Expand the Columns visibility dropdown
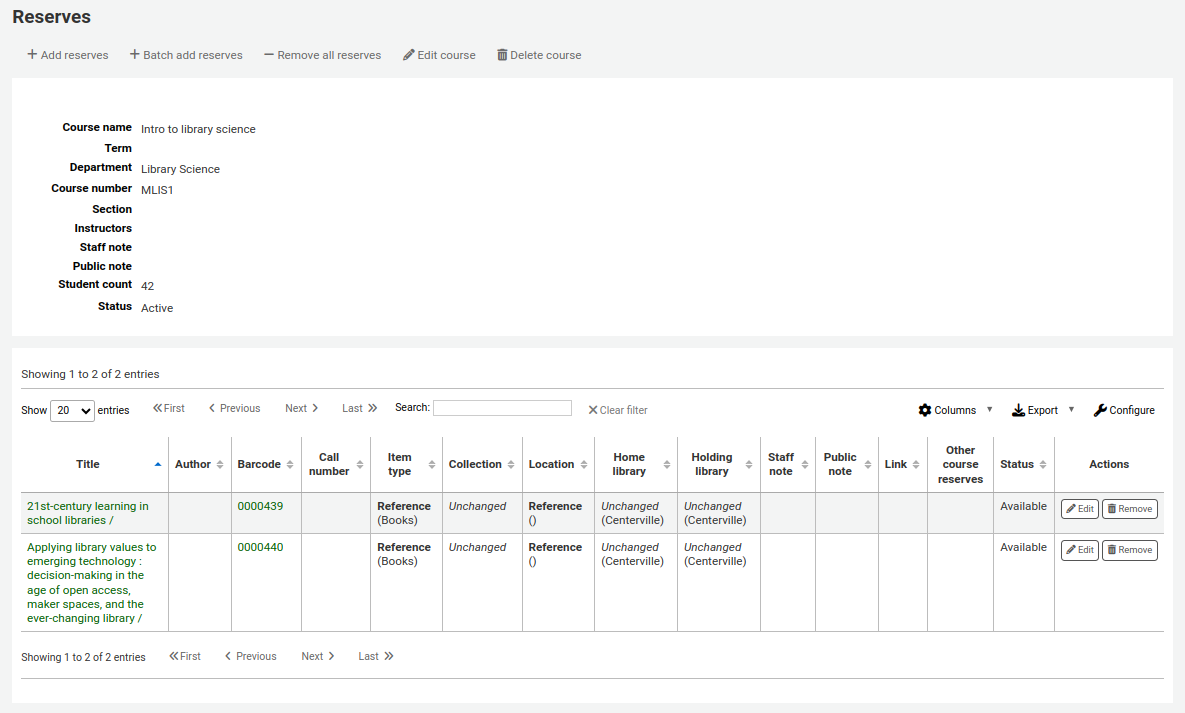 (955, 410)
